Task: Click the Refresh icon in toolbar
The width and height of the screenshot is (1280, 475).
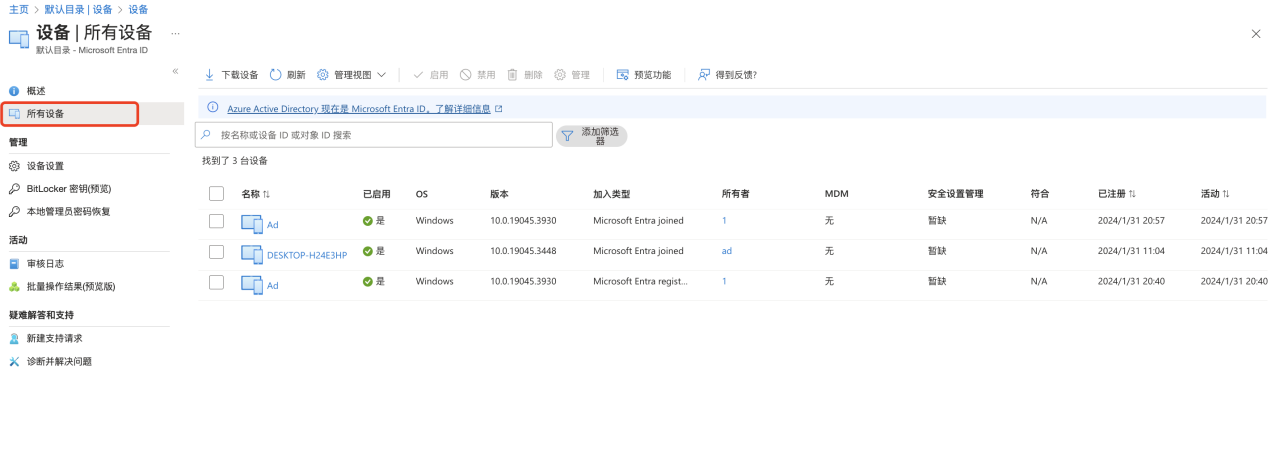Action: click(276, 75)
